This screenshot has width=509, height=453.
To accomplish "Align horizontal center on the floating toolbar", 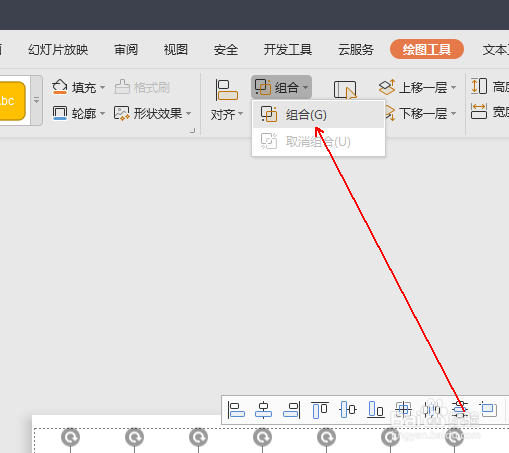I will pyautogui.click(x=263, y=410).
